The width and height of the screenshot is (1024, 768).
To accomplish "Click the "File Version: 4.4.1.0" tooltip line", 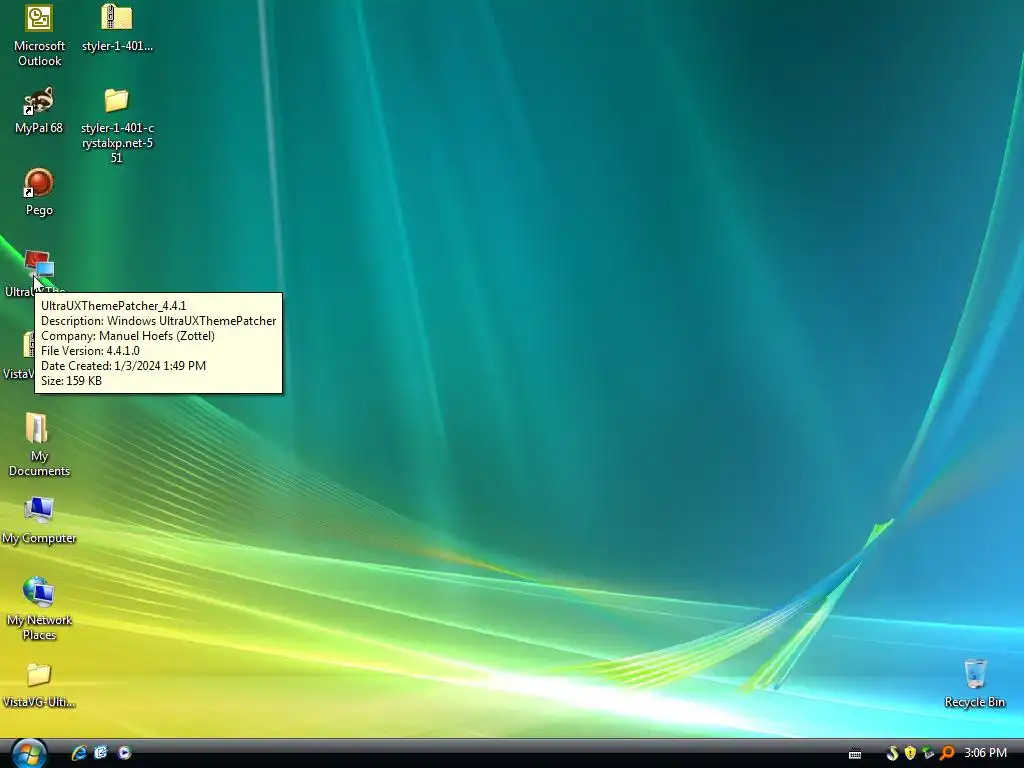I will (90, 351).
